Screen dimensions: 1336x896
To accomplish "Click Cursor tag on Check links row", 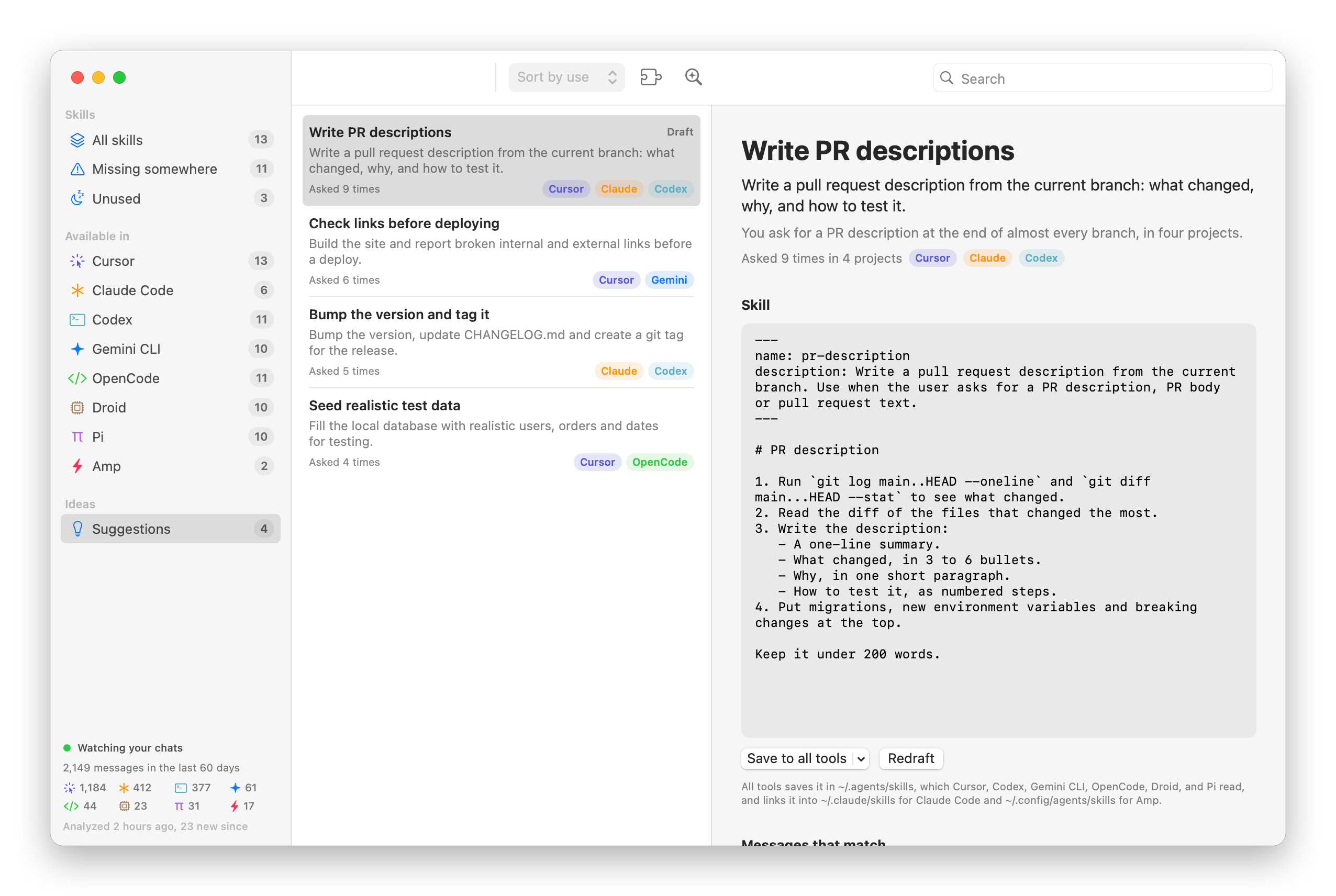I will coord(616,280).
